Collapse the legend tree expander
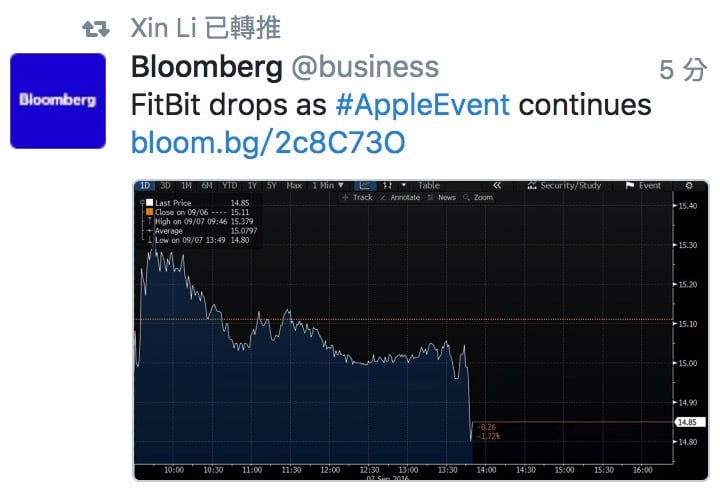Screen dimensions: 720x498 click(x=142, y=202)
